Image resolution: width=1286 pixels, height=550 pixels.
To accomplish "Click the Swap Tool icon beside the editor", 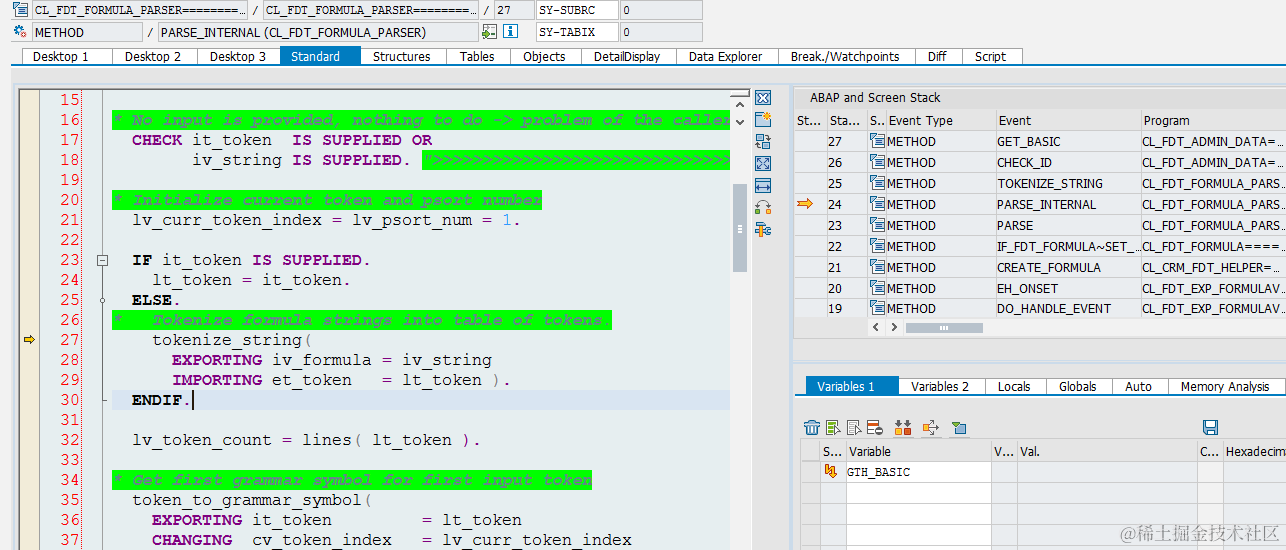I will (x=763, y=142).
